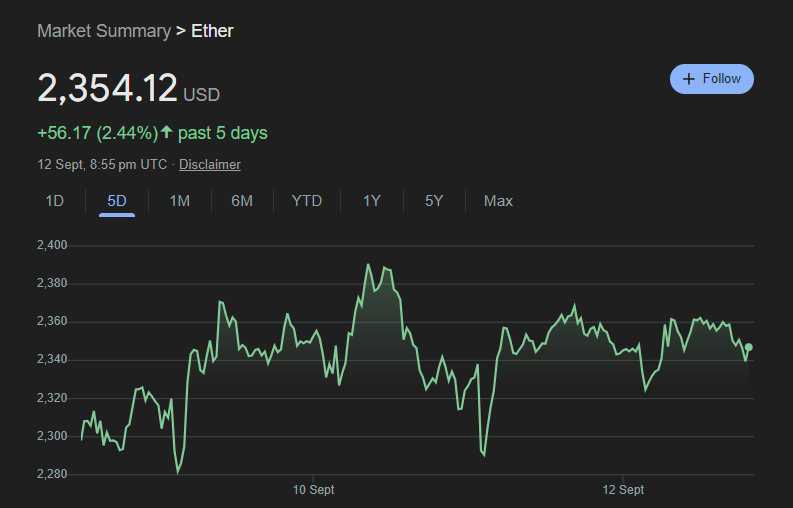Click the 10 Sept date axis label
Viewport: 793px width, 508px height.
tap(313, 490)
